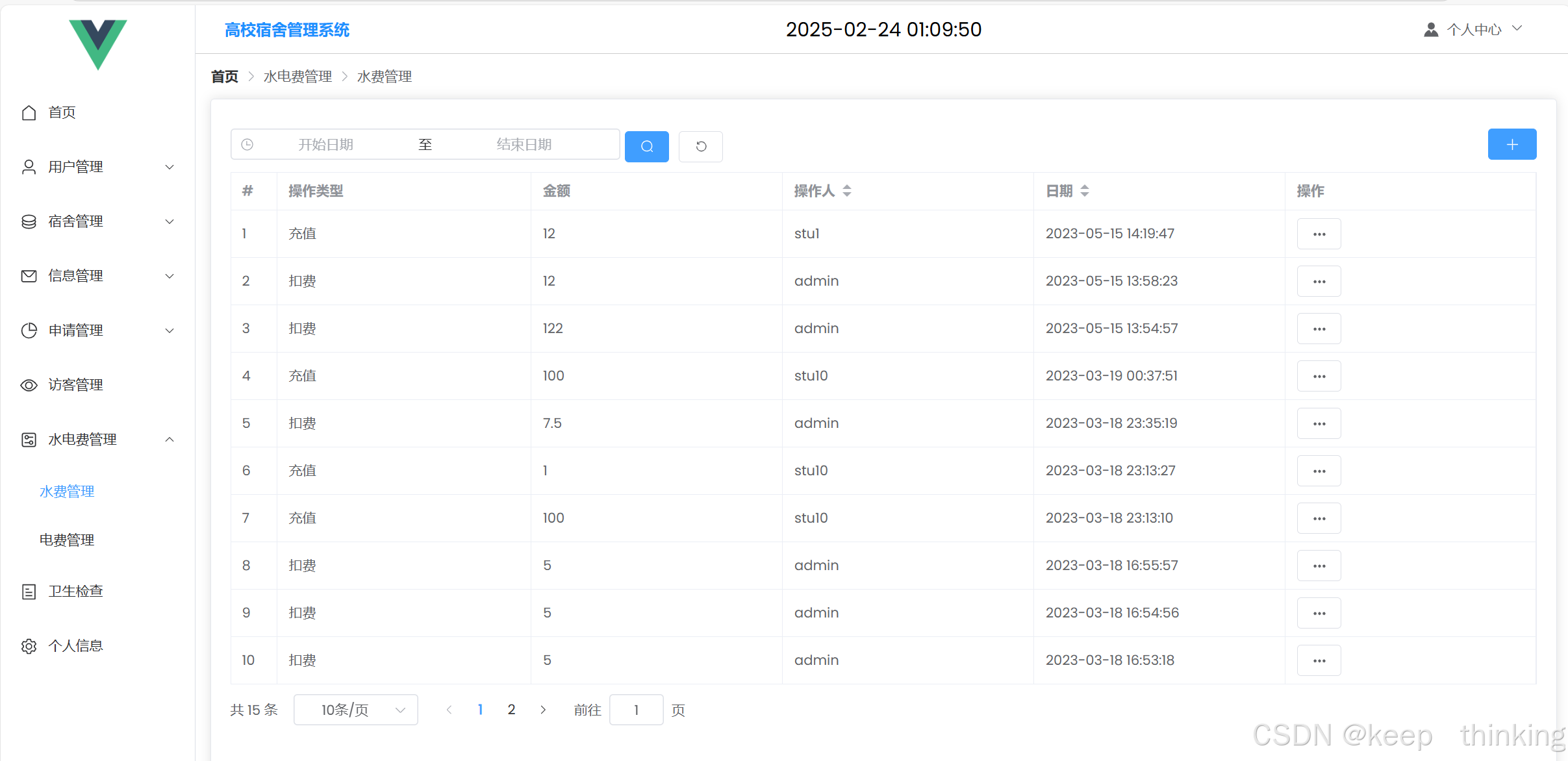Open three-dots action menu for row 10
Screen dimensions: 1568x761
tap(1319, 660)
